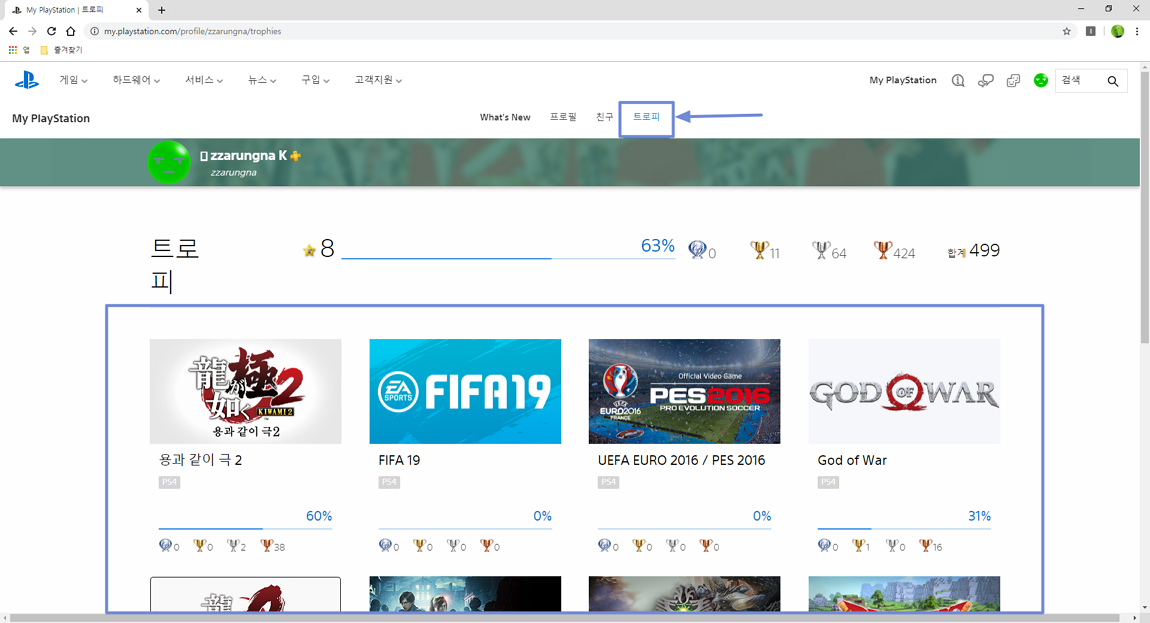
Task: Open the Chrome menu (three dots)
Action: tap(1137, 31)
